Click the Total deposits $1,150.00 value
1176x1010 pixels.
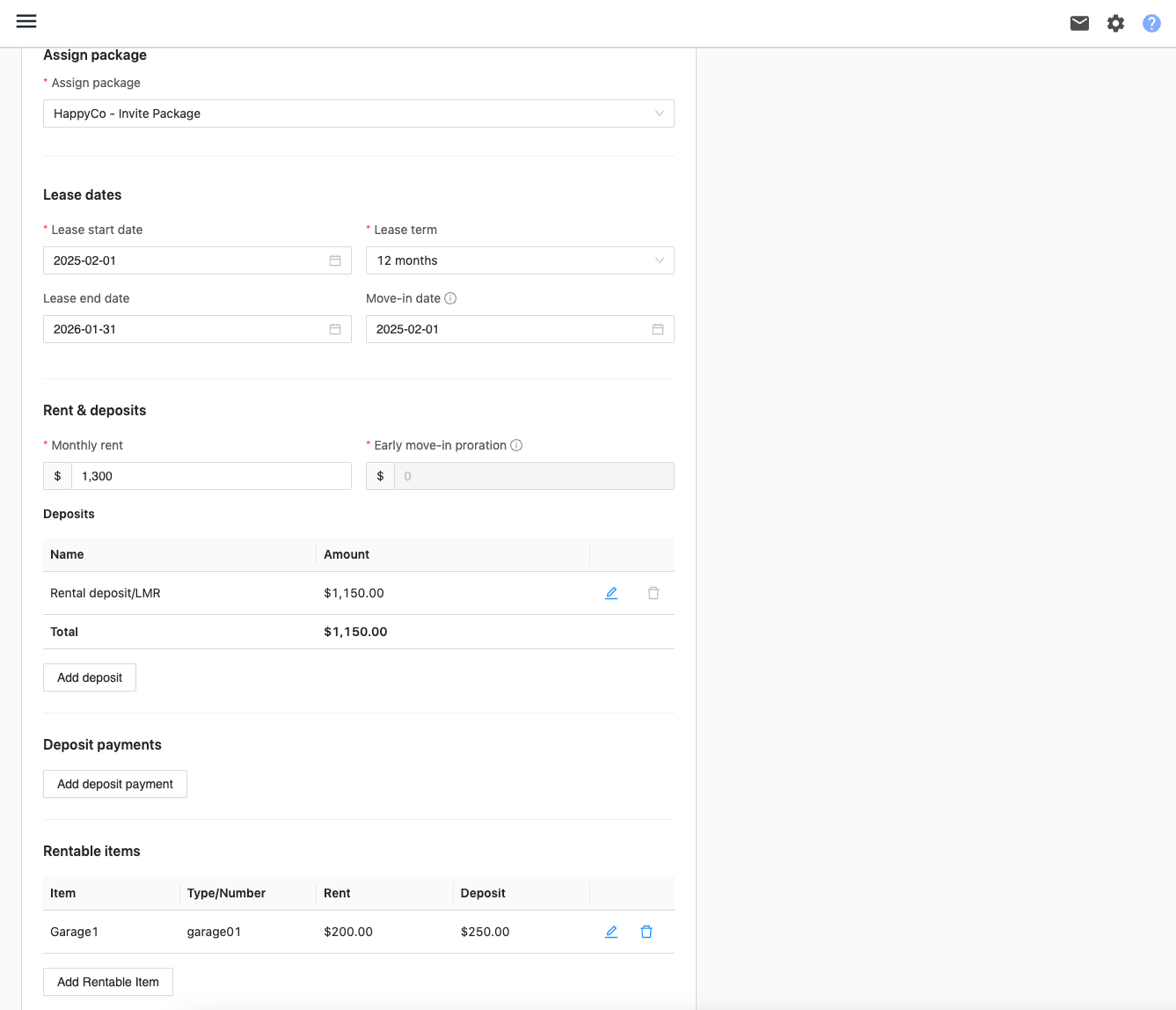click(x=355, y=632)
